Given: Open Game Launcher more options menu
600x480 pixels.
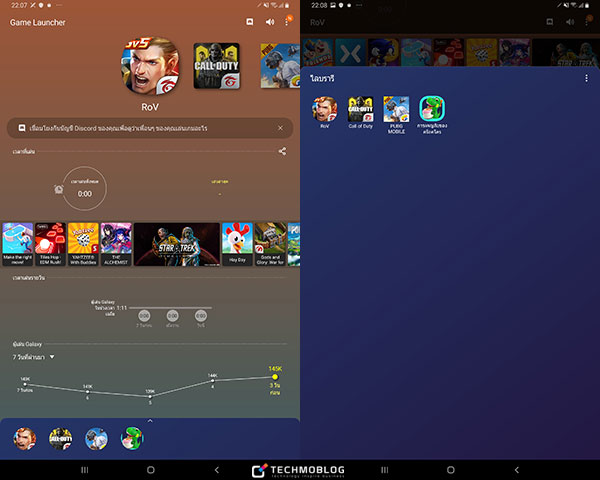Looking at the screenshot, I should 287,22.
